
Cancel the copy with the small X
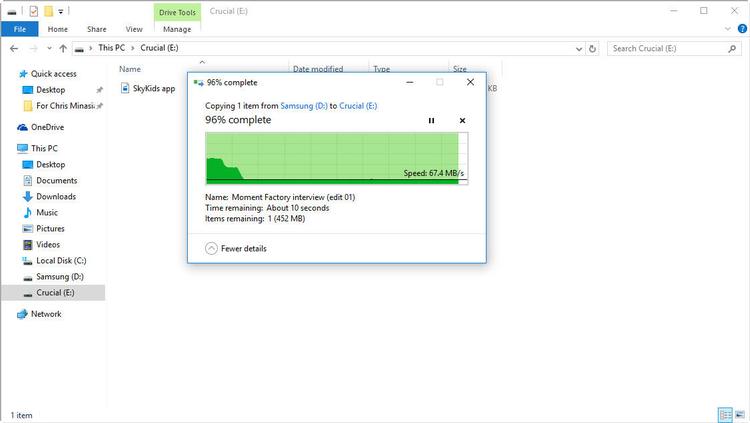(x=462, y=121)
